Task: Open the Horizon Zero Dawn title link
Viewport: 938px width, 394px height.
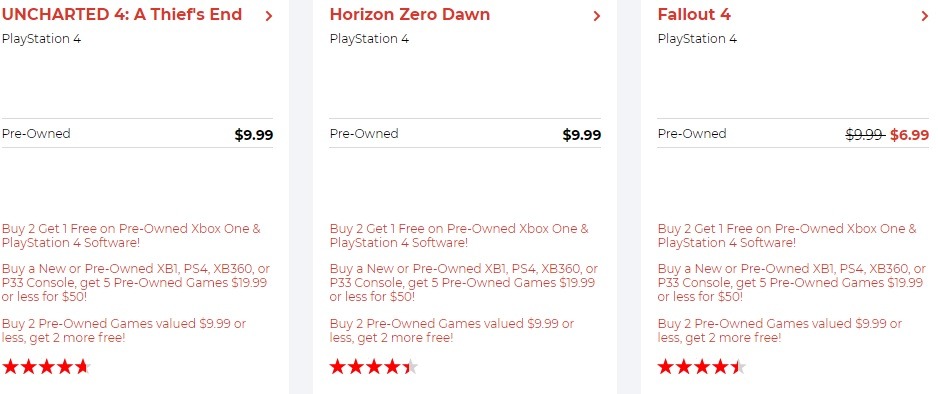Action: pyautogui.click(x=410, y=14)
